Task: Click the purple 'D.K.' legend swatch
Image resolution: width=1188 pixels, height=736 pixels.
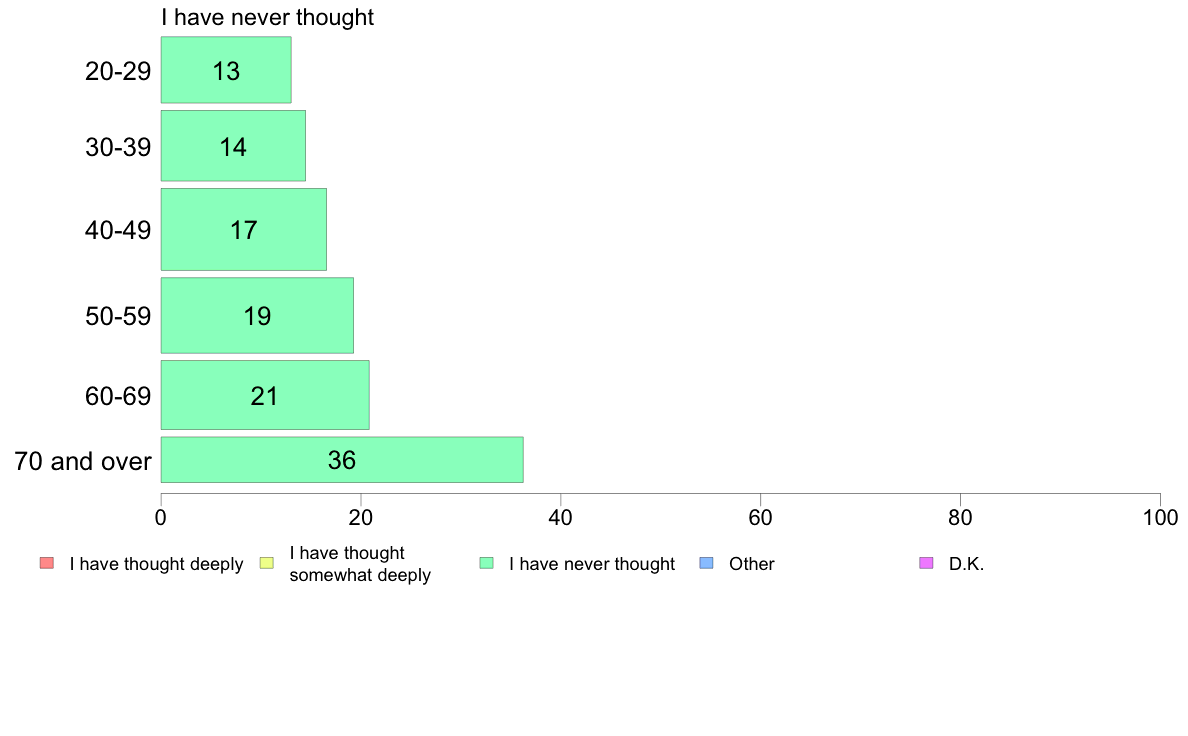Action: 926,563
